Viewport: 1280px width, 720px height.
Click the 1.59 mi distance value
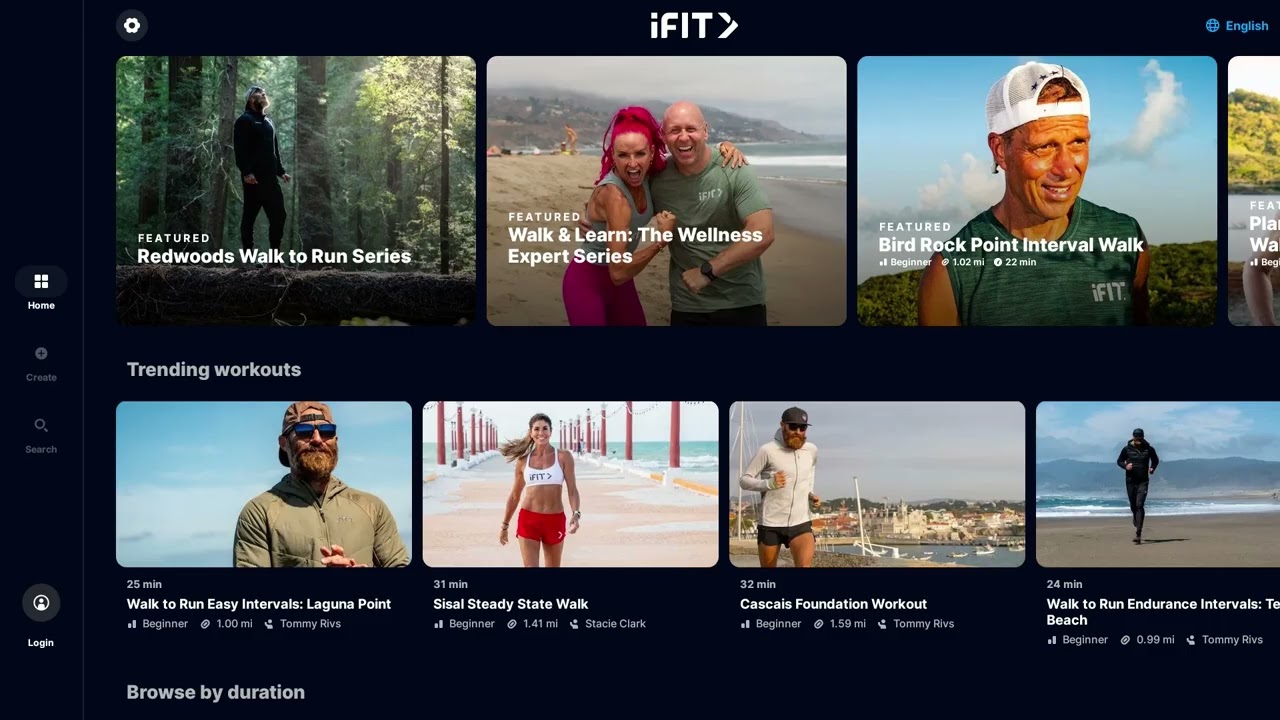point(848,624)
